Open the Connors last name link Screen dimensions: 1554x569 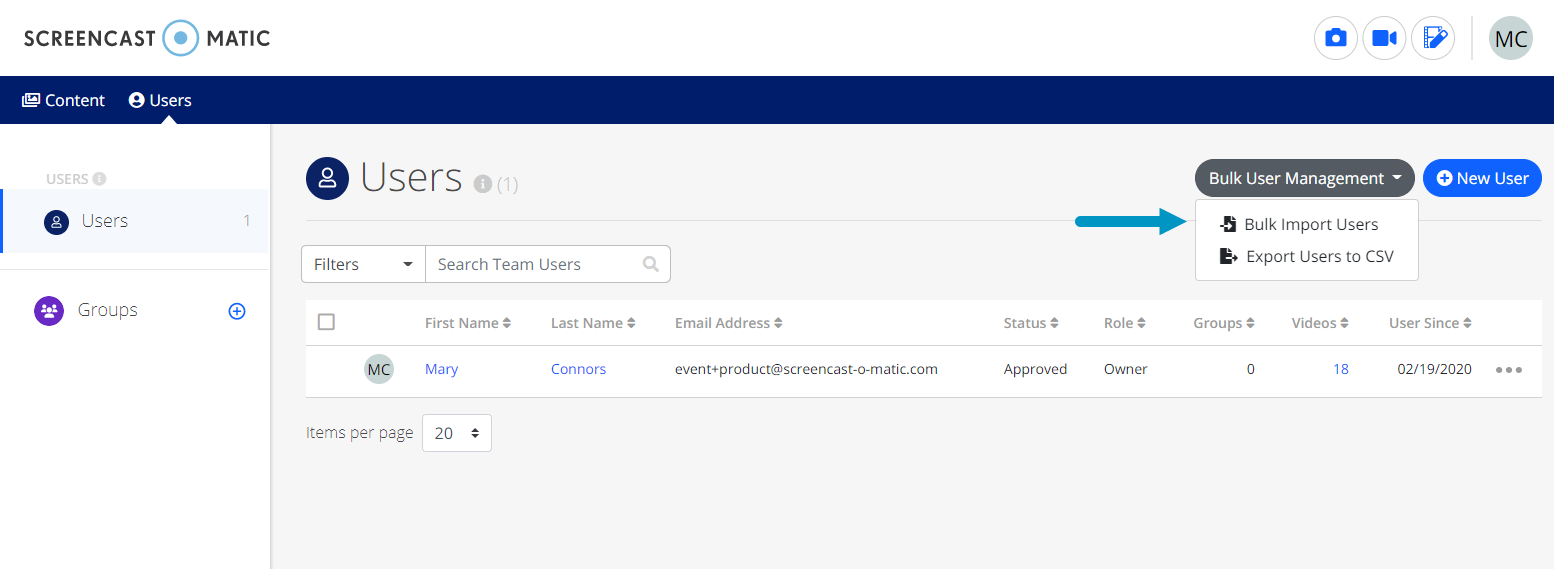[x=578, y=369]
